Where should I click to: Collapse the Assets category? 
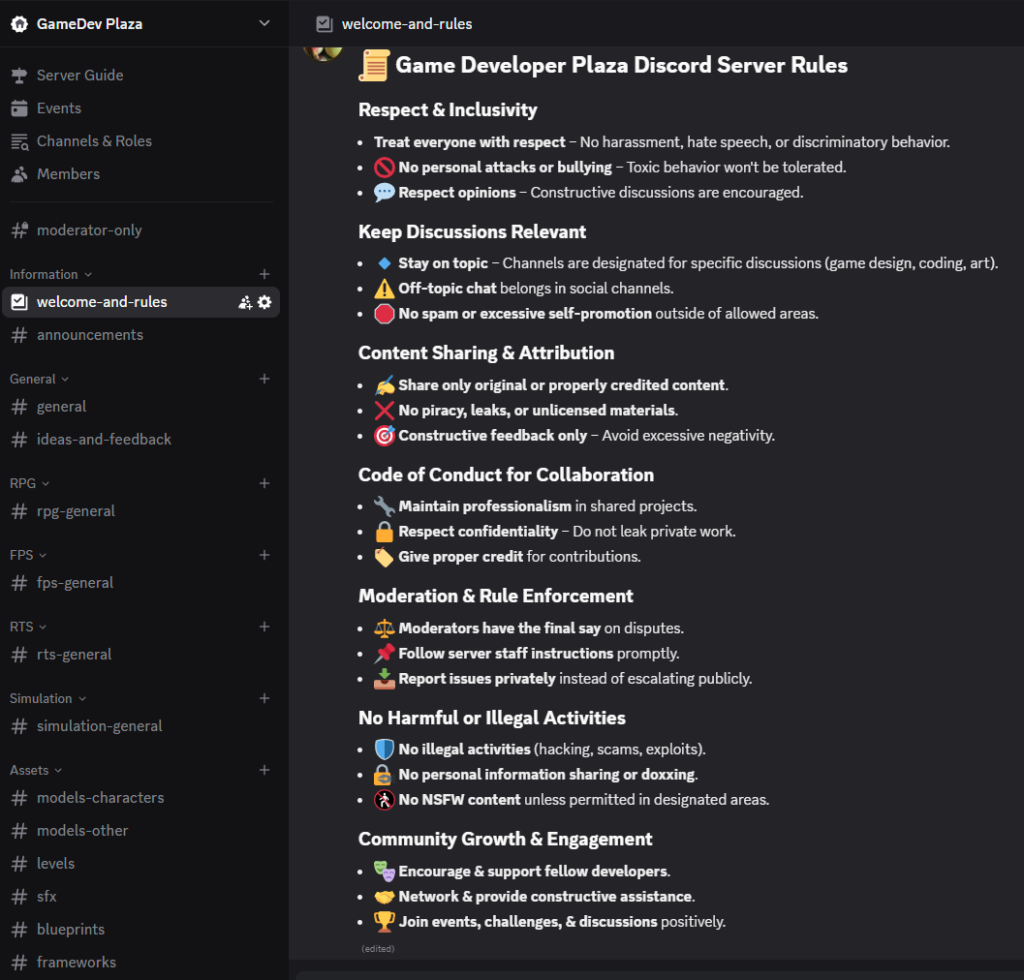[x=36, y=770]
